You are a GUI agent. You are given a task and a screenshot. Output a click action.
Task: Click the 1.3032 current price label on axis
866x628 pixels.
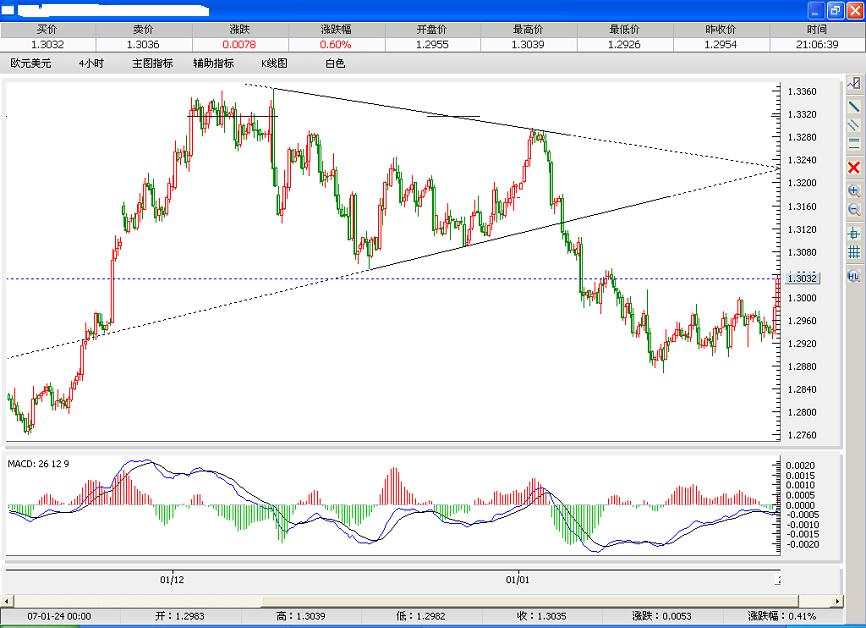pyautogui.click(x=801, y=278)
